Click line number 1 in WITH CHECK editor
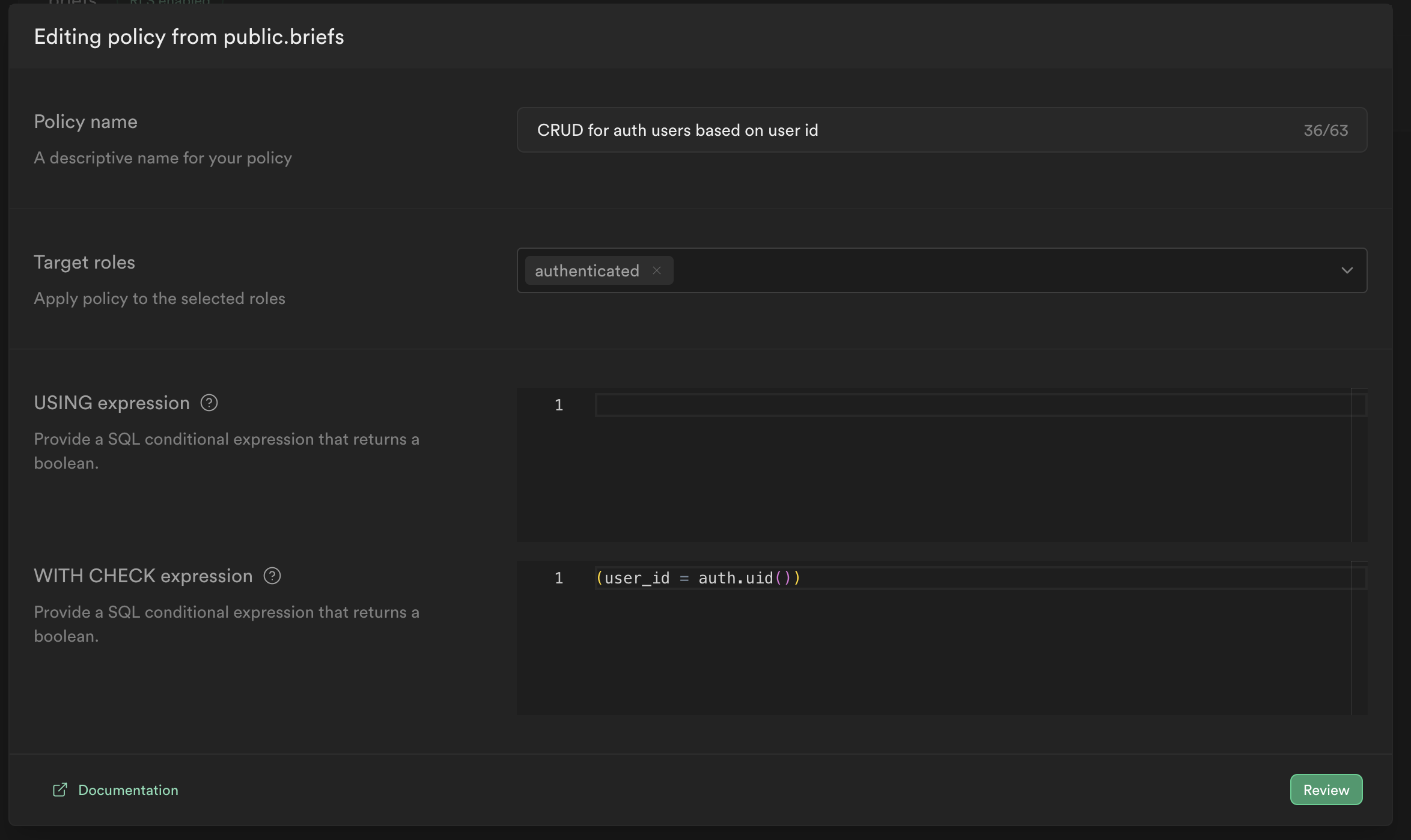This screenshot has width=1411, height=840. coord(559,578)
